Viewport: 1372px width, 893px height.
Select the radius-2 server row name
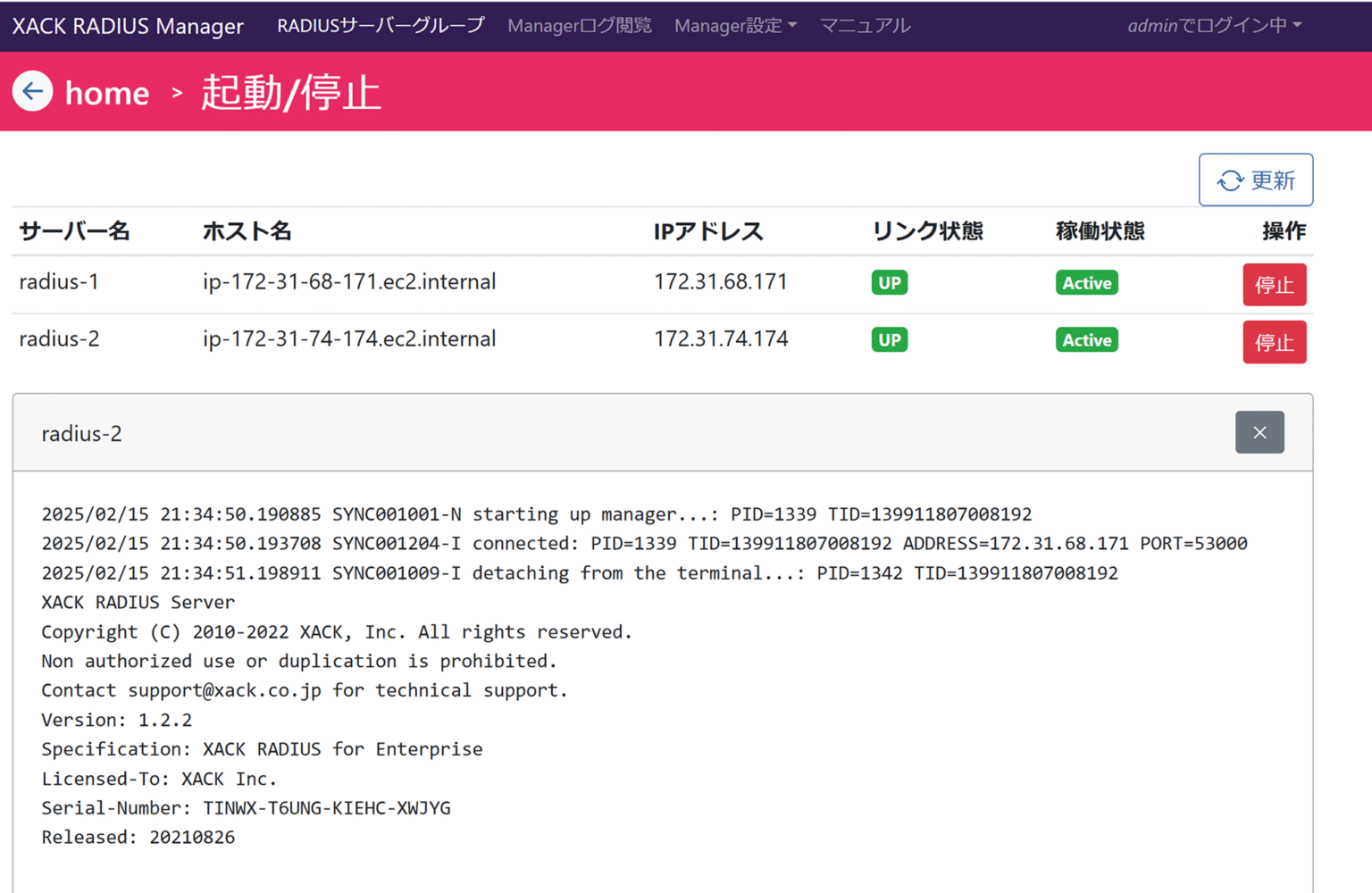pos(59,339)
